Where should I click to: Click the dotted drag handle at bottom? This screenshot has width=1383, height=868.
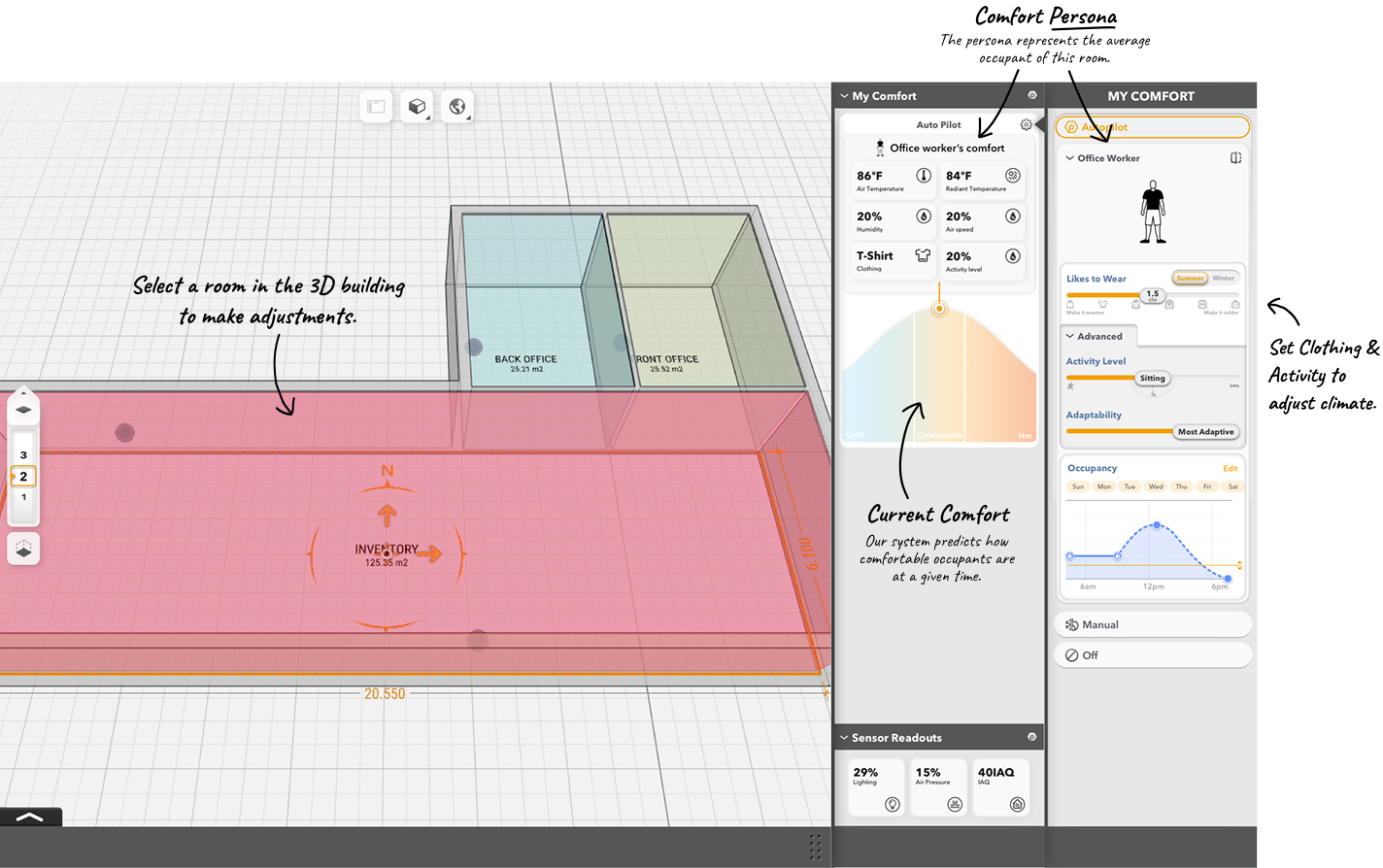pos(815,847)
